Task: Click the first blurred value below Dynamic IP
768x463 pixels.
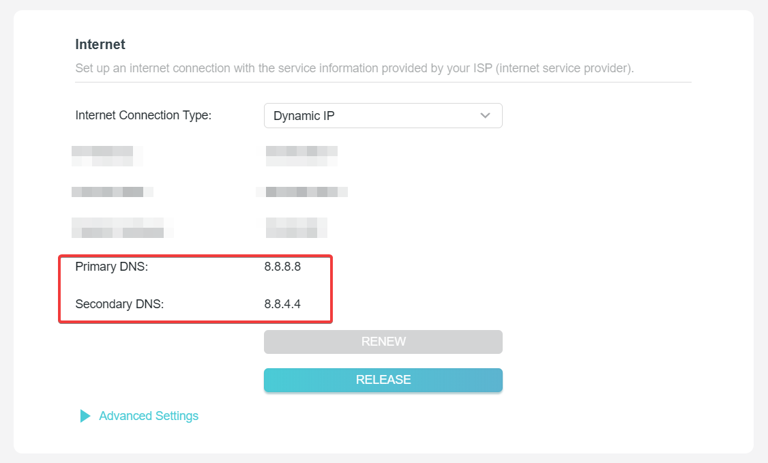Action: point(301,154)
